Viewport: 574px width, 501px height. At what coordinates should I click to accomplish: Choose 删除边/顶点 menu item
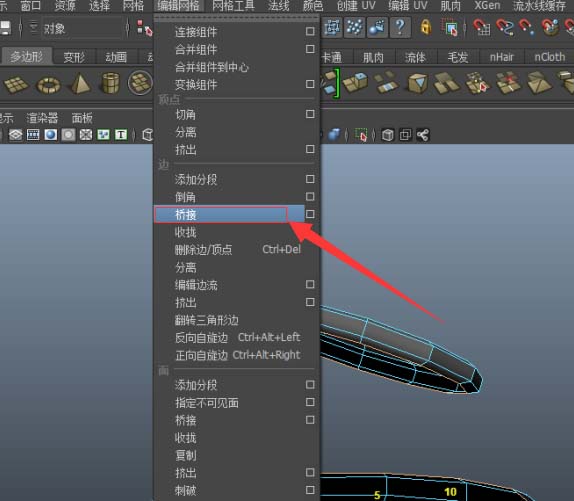237,250
